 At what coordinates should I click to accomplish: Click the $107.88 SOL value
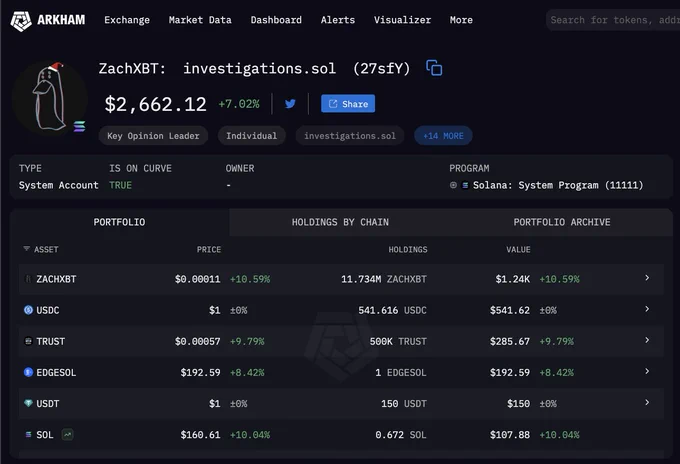tap(510, 435)
